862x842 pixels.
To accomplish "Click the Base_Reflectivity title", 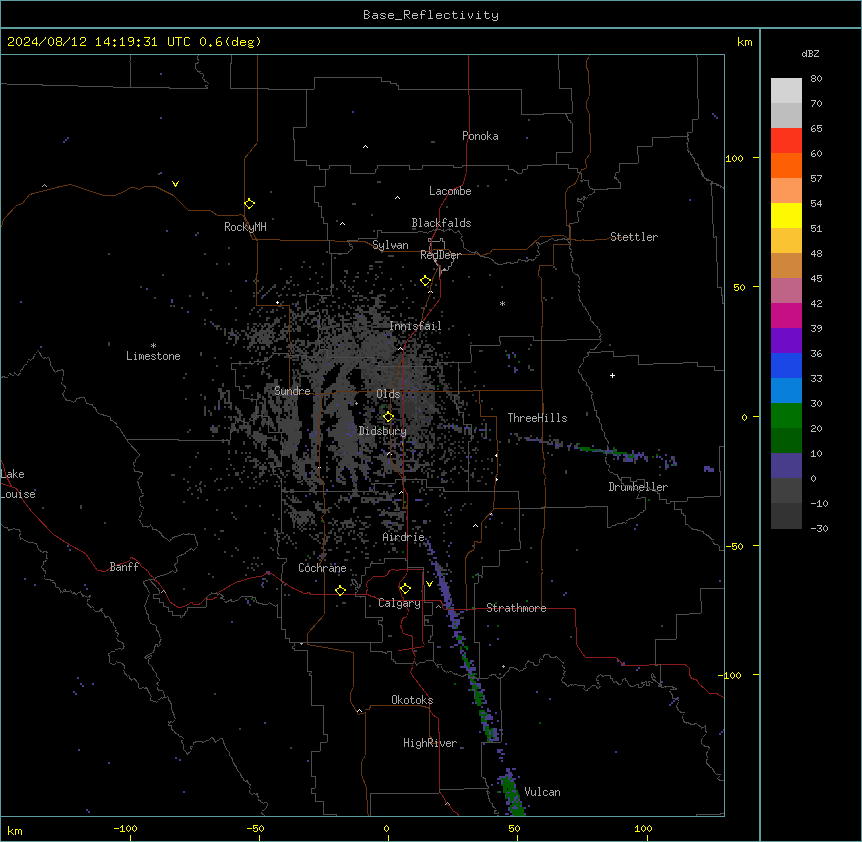I will [x=431, y=15].
